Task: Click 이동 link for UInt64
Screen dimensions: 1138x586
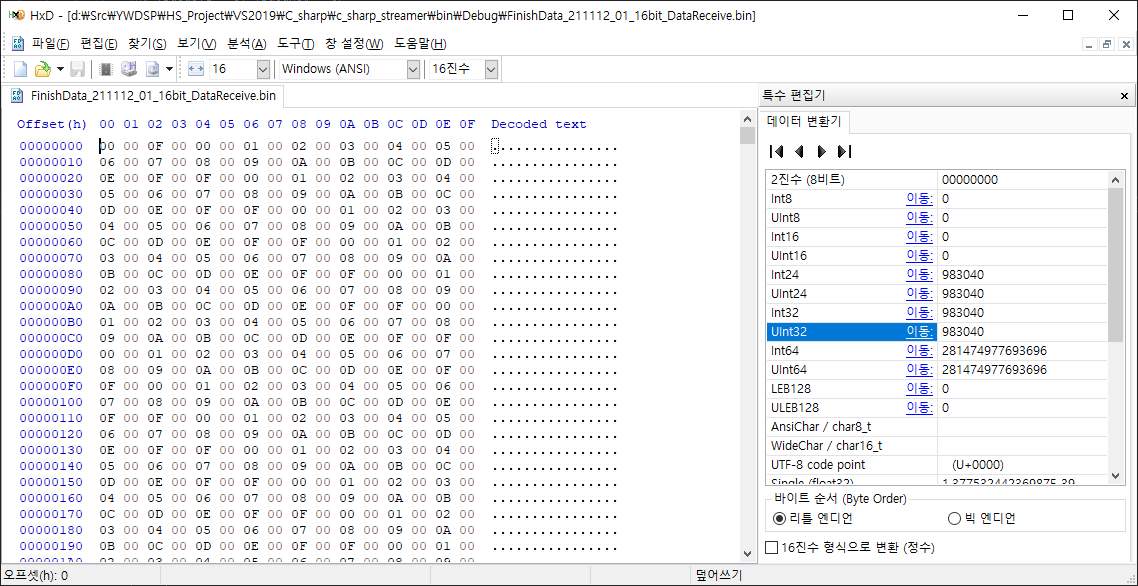Action: click(920, 370)
